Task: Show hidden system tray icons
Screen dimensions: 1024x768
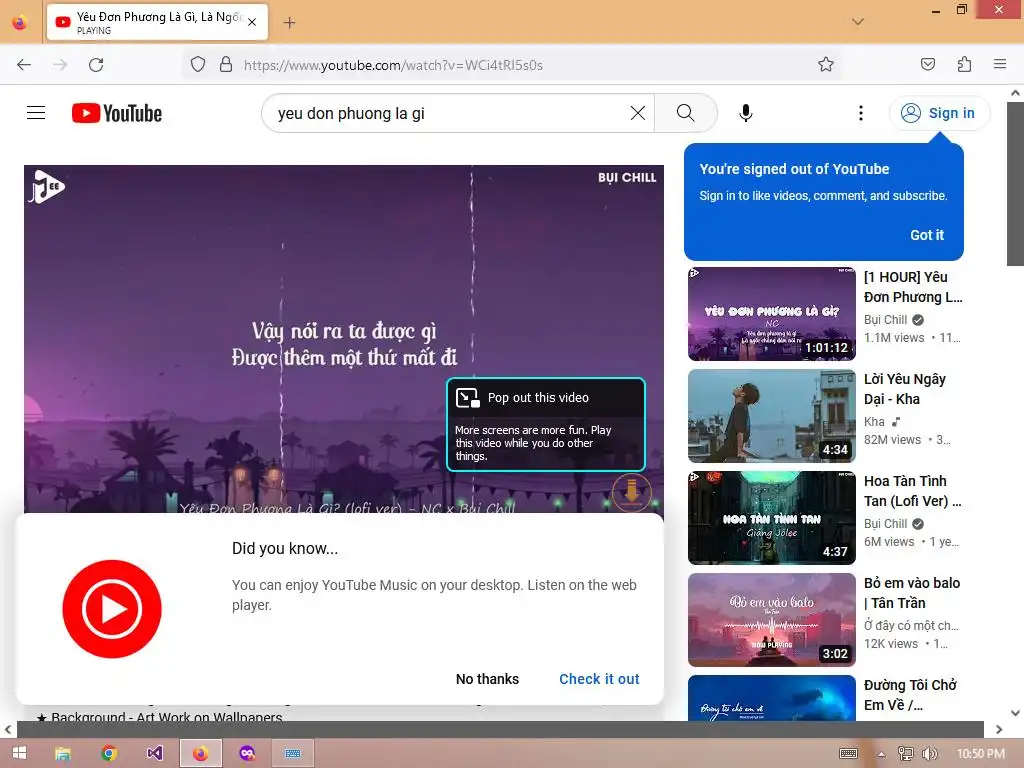Action: (882, 754)
